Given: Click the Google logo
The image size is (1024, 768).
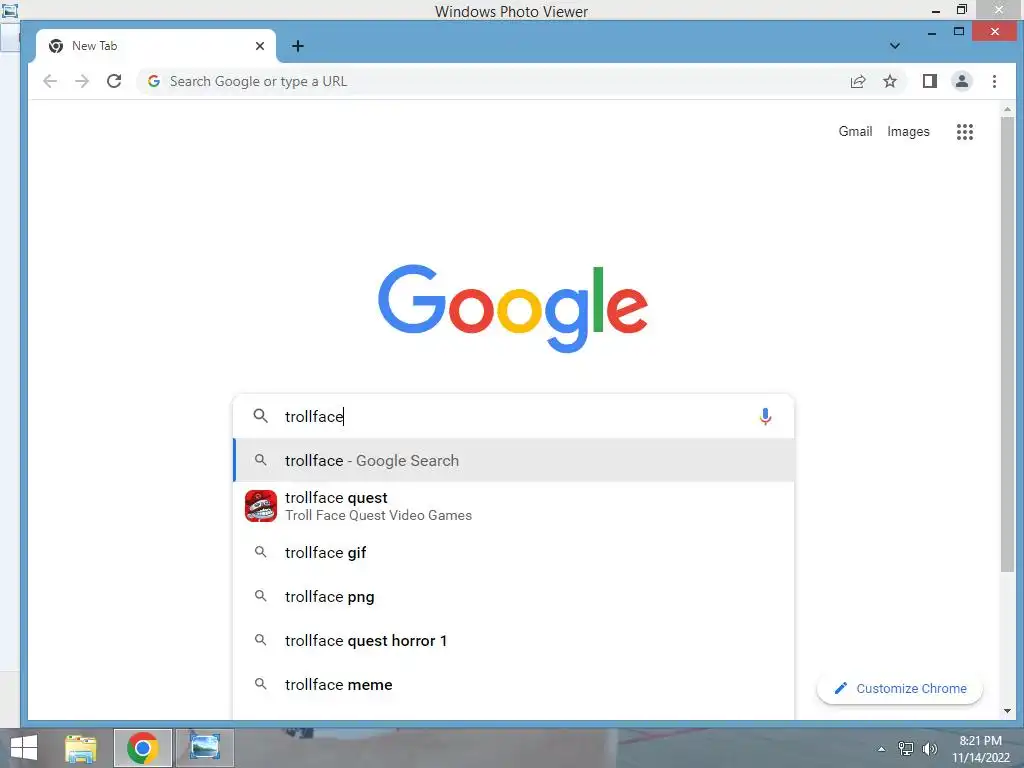Looking at the screenshot, I should pyautogui.click(x=513, y=308).
